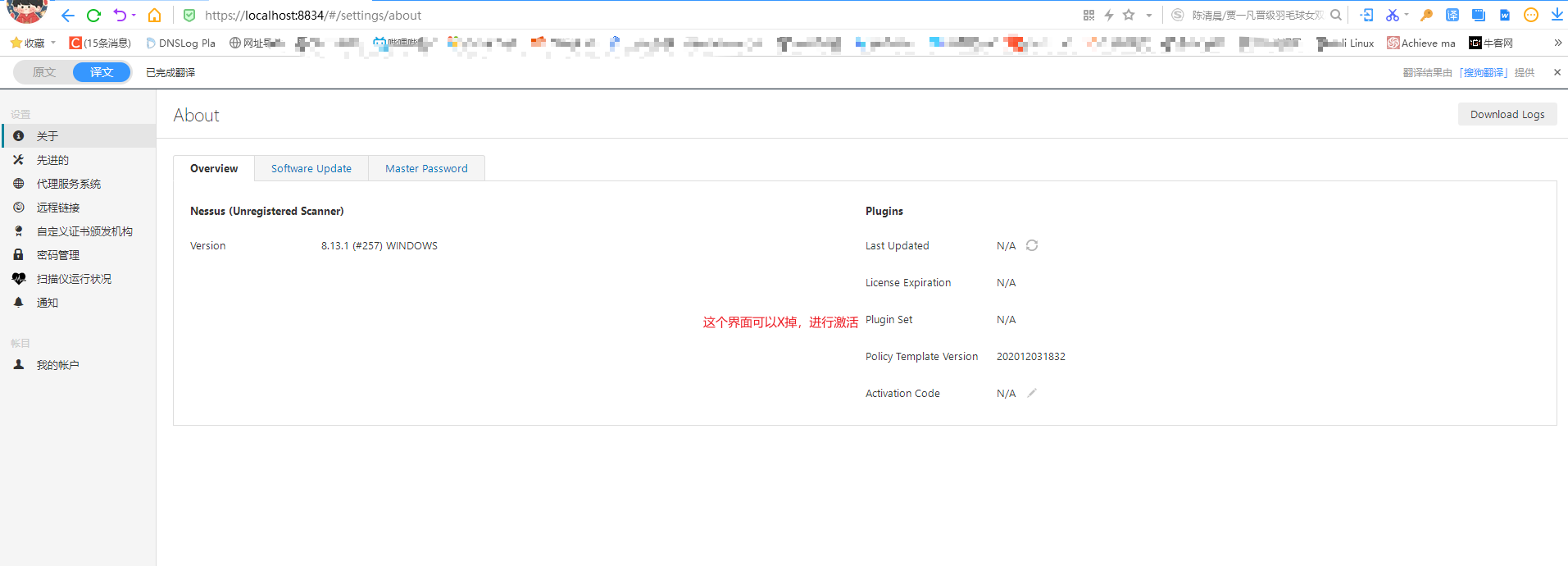Open the DNSLog Pla bookmark

(x=180, y=43)
